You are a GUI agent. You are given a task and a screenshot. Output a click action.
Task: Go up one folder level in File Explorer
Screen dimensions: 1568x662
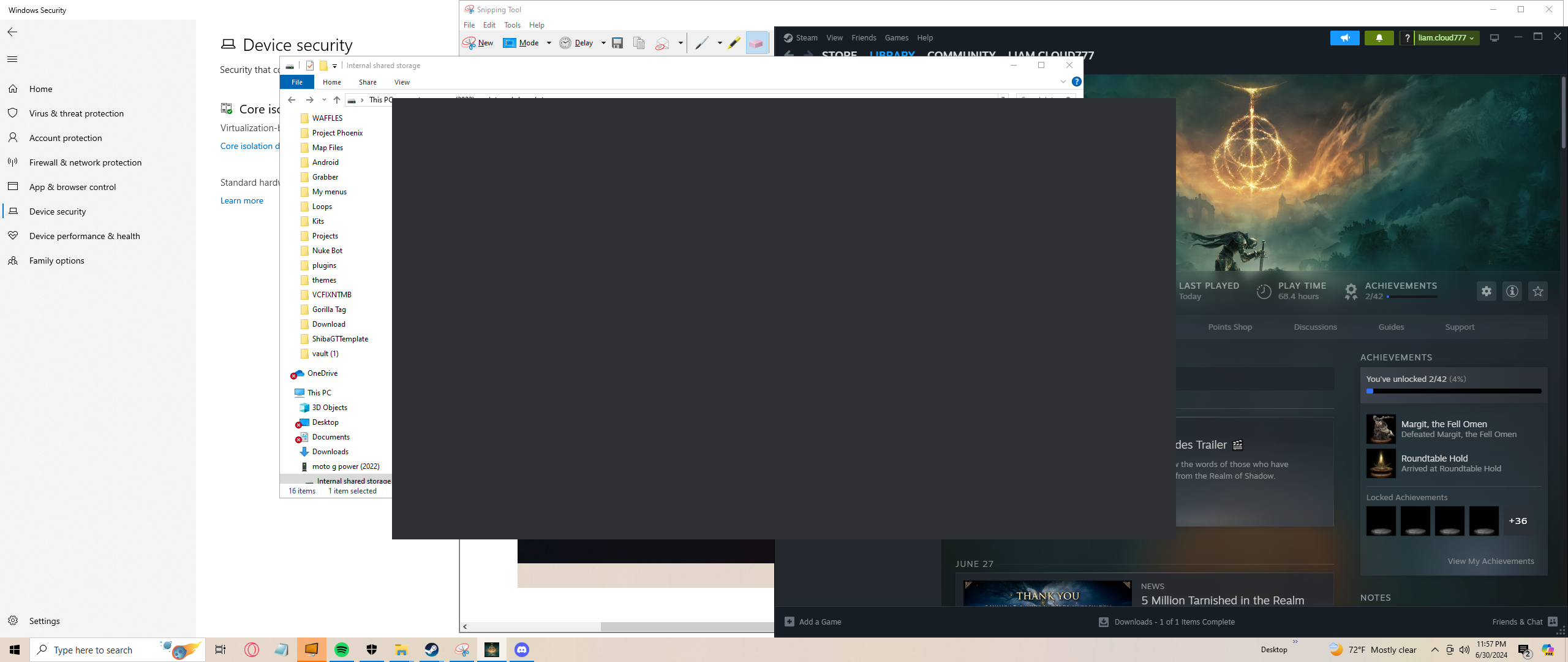click(x=337, y=100)
